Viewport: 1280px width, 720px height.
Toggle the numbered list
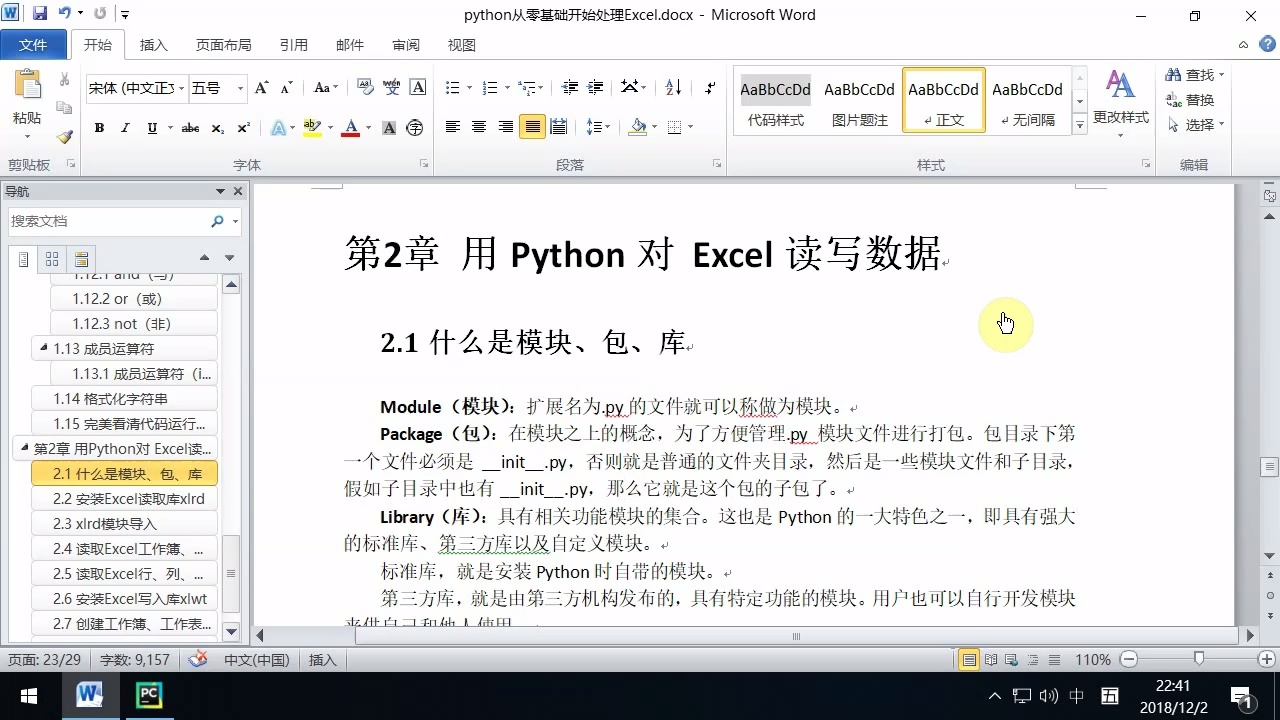coord(489,87)
